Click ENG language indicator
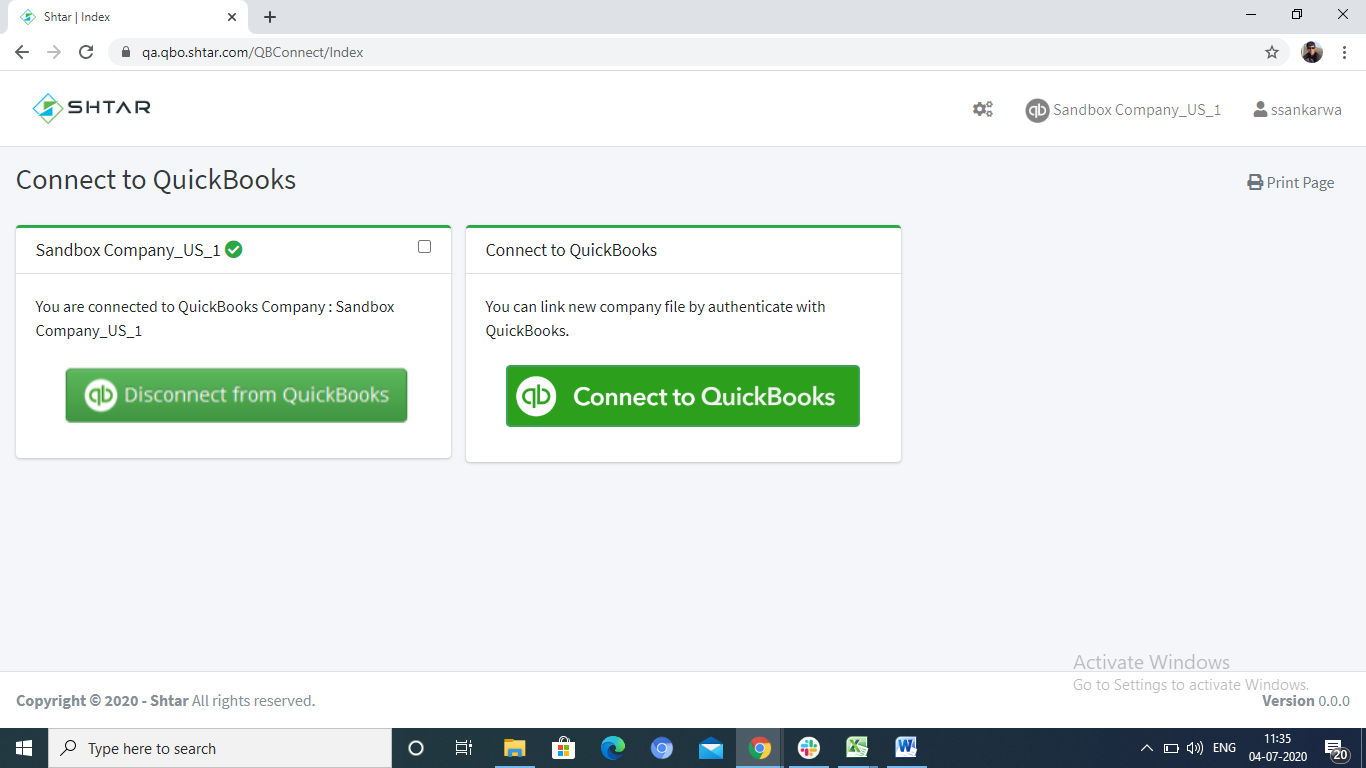 pyautogui.click(x=1224, y=748)
